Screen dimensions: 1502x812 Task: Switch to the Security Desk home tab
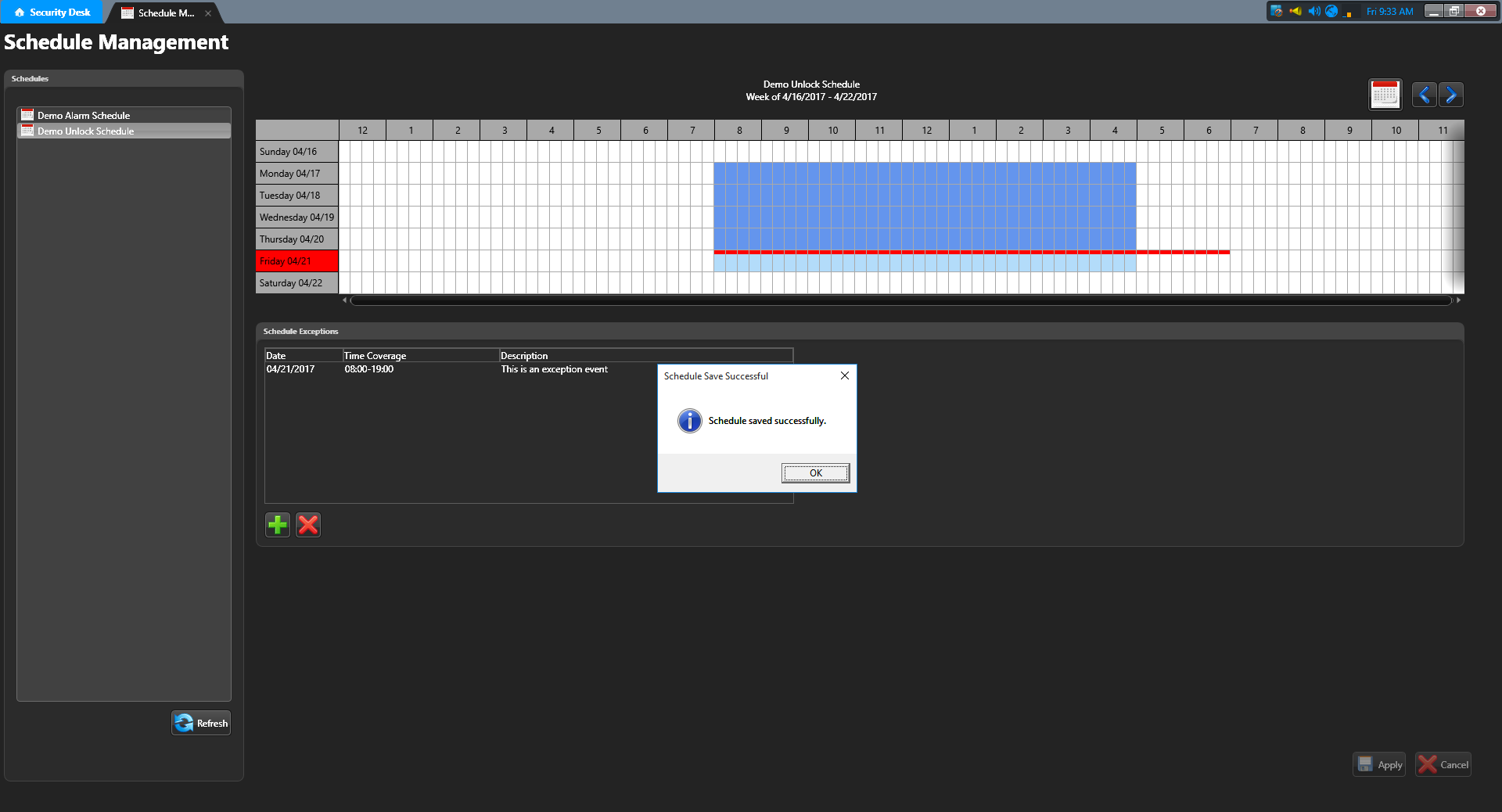[52, 12]
